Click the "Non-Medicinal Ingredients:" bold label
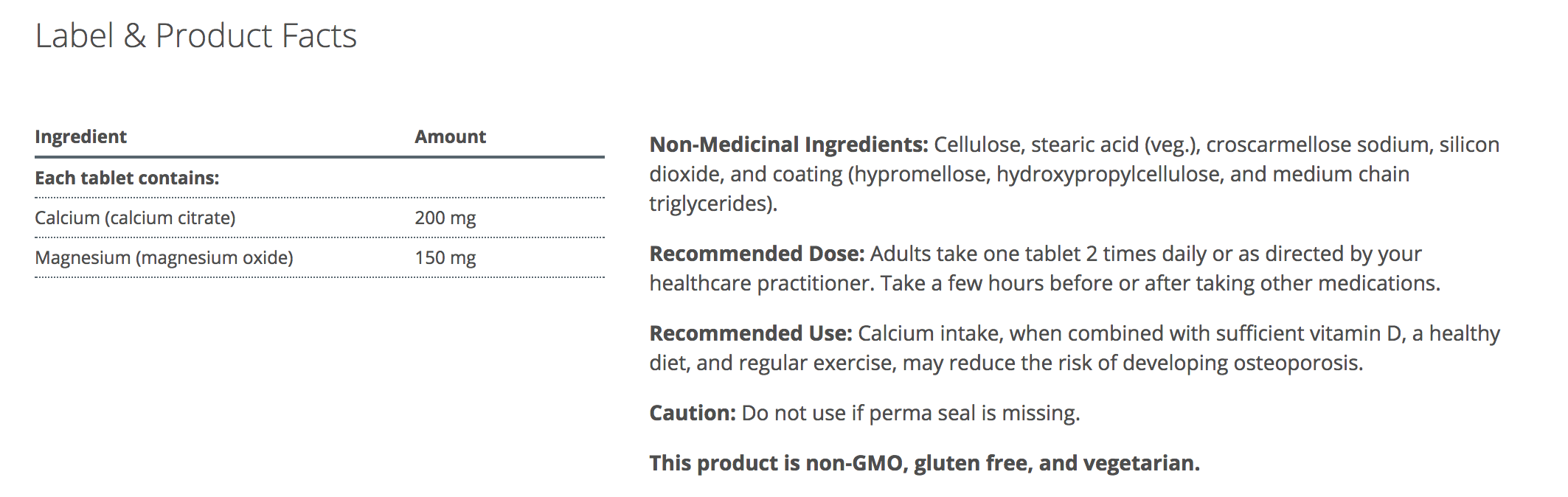 tap(788, 145)
